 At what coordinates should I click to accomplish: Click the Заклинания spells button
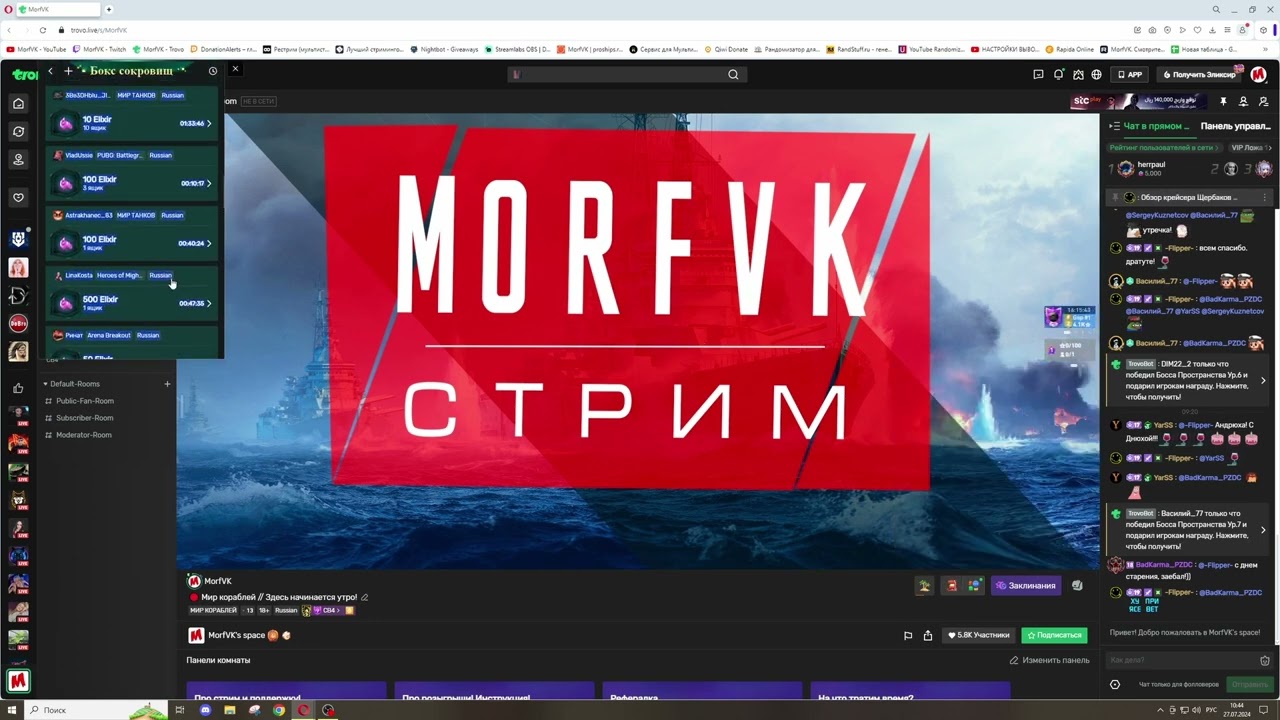(x=1025, y=585)
